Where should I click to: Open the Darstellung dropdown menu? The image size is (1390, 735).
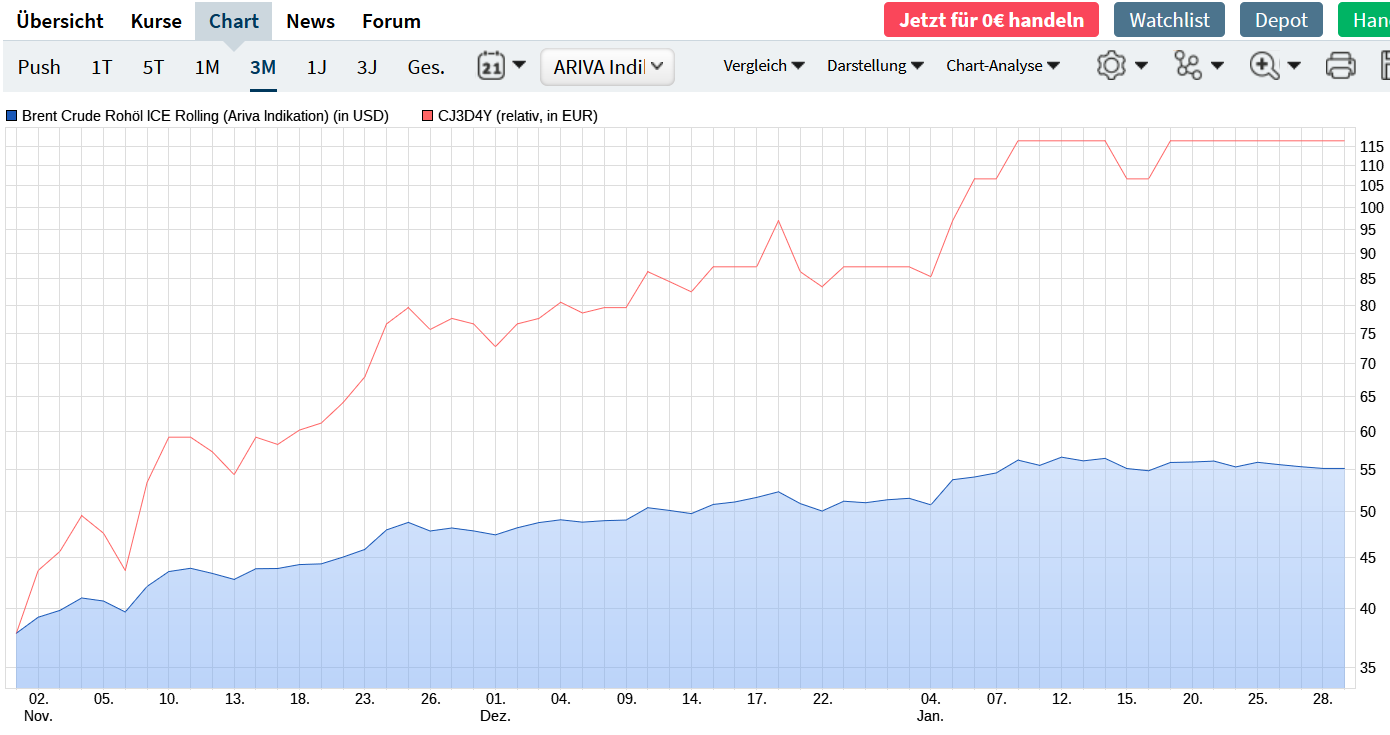pos(874,66)
